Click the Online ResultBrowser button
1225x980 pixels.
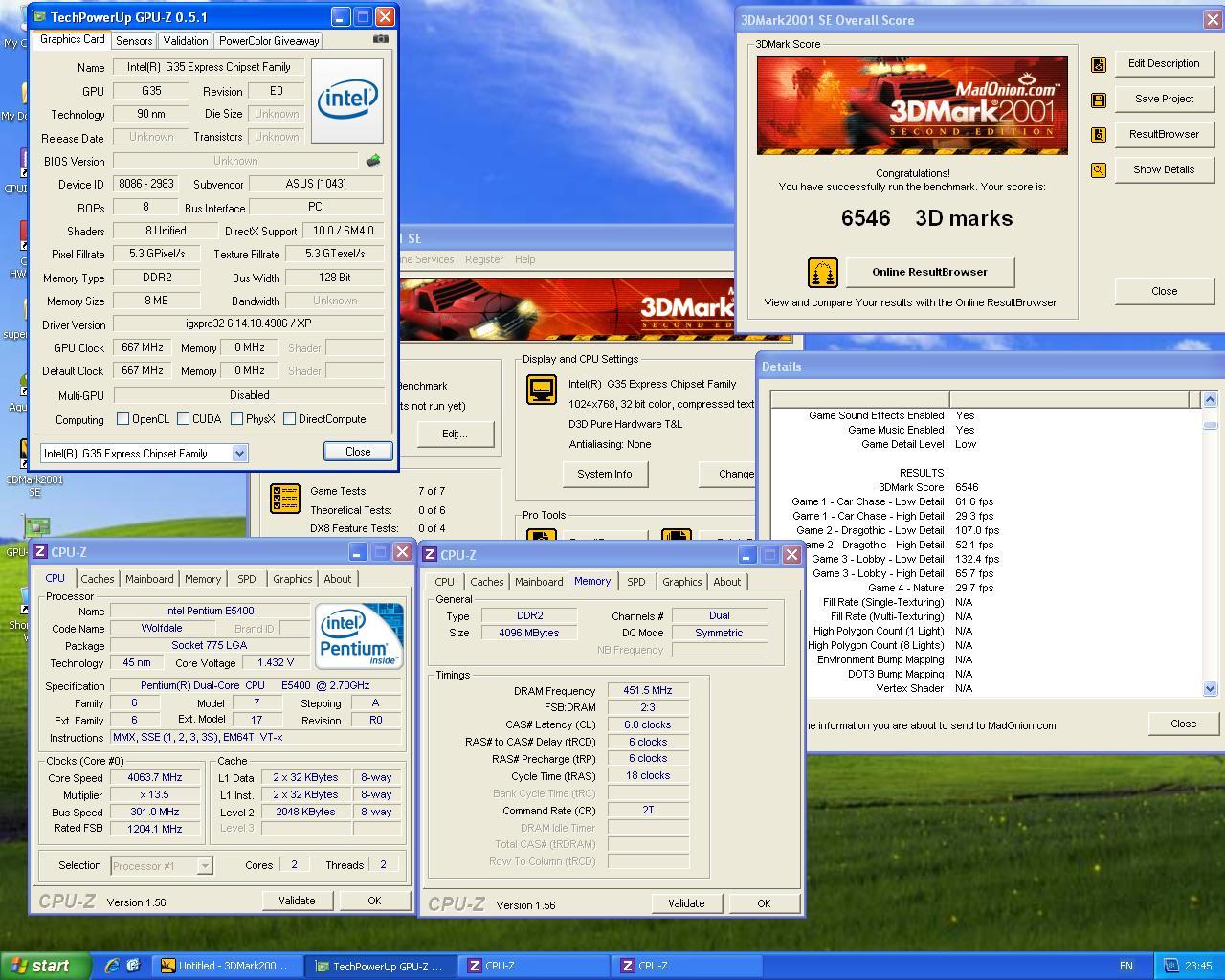coord(929,272)
